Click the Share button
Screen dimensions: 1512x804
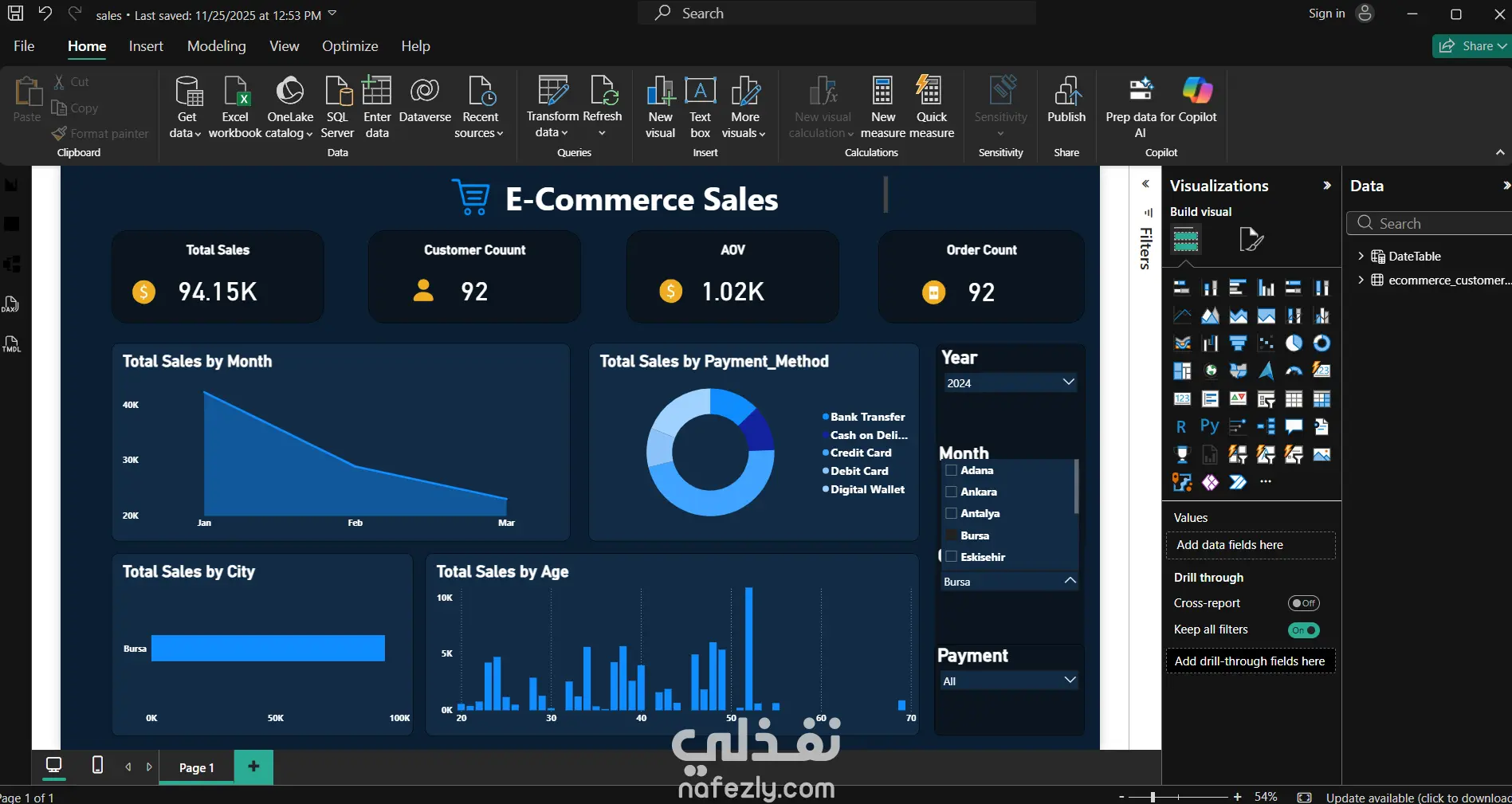(x=1472, y=46)
